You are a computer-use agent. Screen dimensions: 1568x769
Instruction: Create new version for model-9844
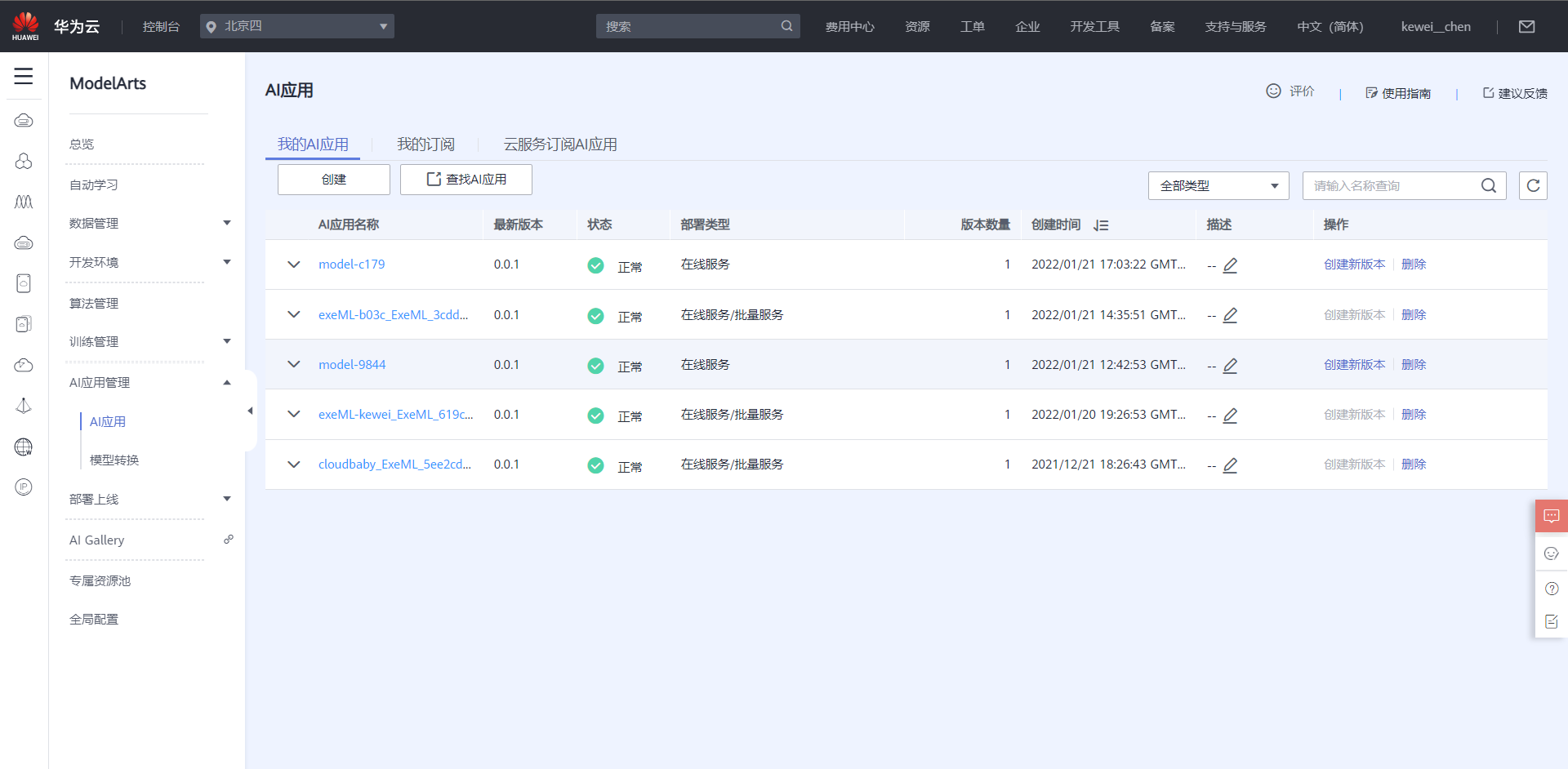click(x=1354, y=364)
